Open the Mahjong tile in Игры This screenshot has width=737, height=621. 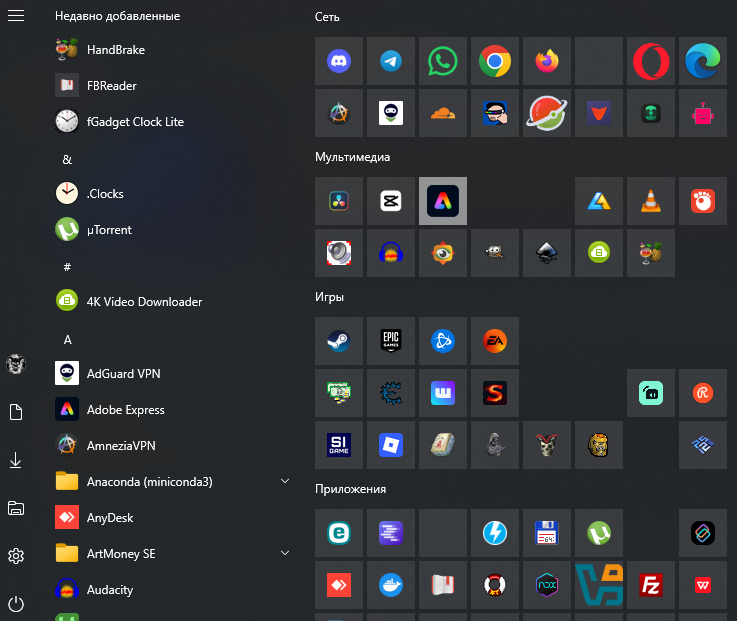pos(443,445)
